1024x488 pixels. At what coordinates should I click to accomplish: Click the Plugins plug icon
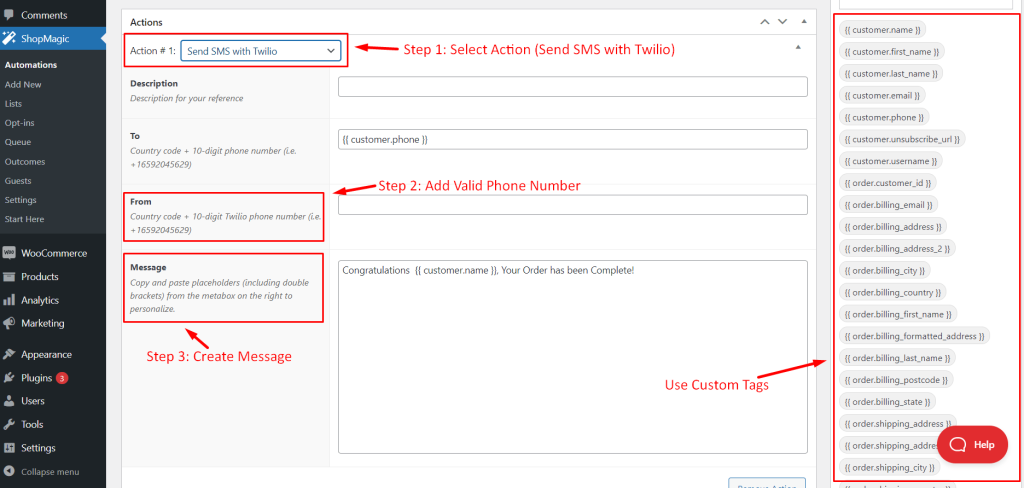click(x=9, y=378)
